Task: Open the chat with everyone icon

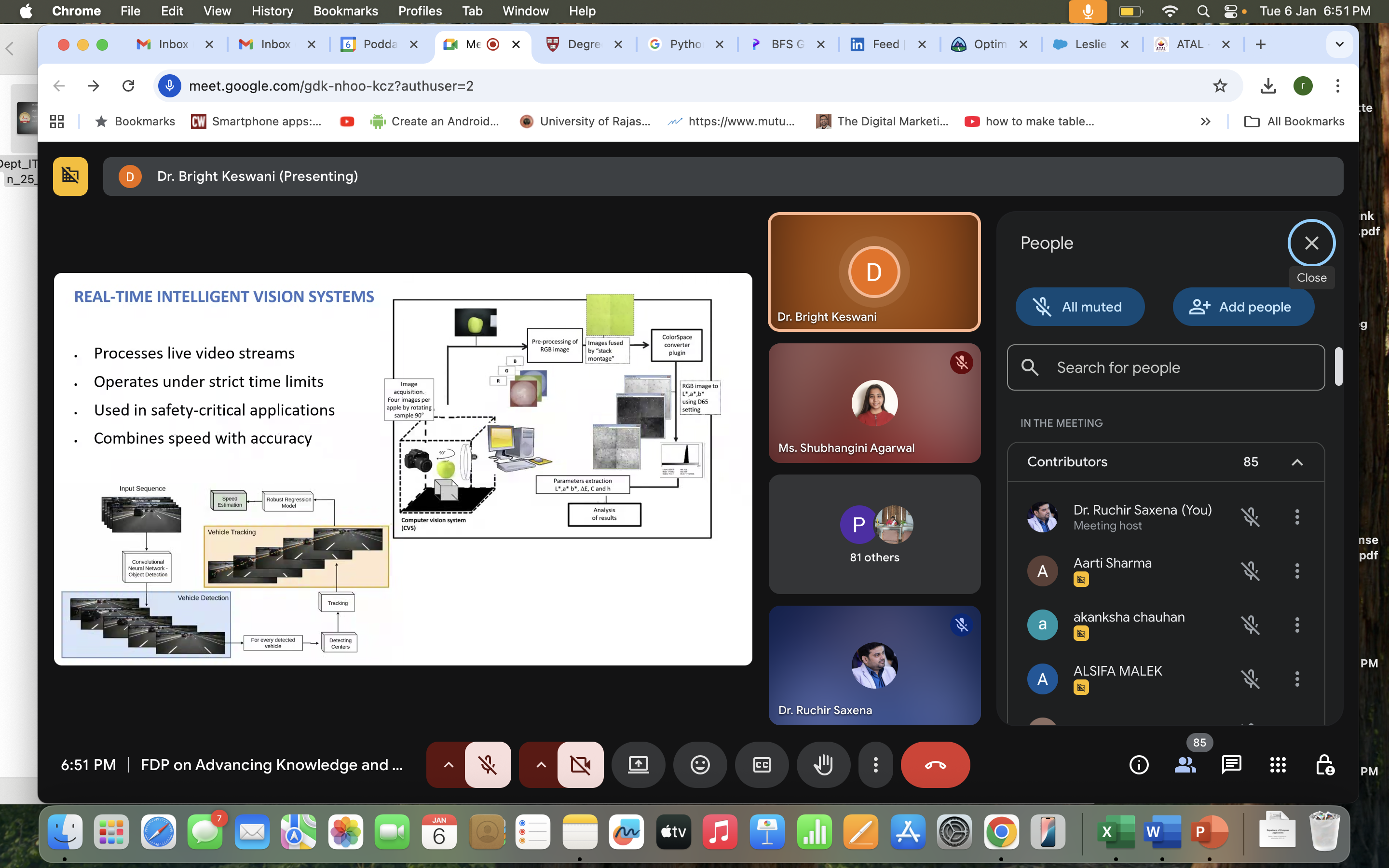Action: 1231,765
